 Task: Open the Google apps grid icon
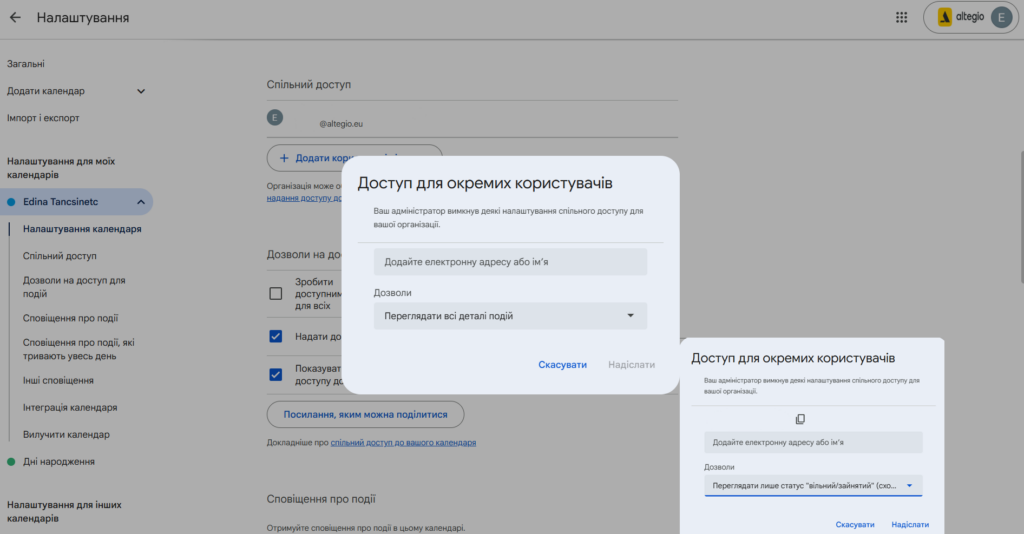[x=901, y=18]
